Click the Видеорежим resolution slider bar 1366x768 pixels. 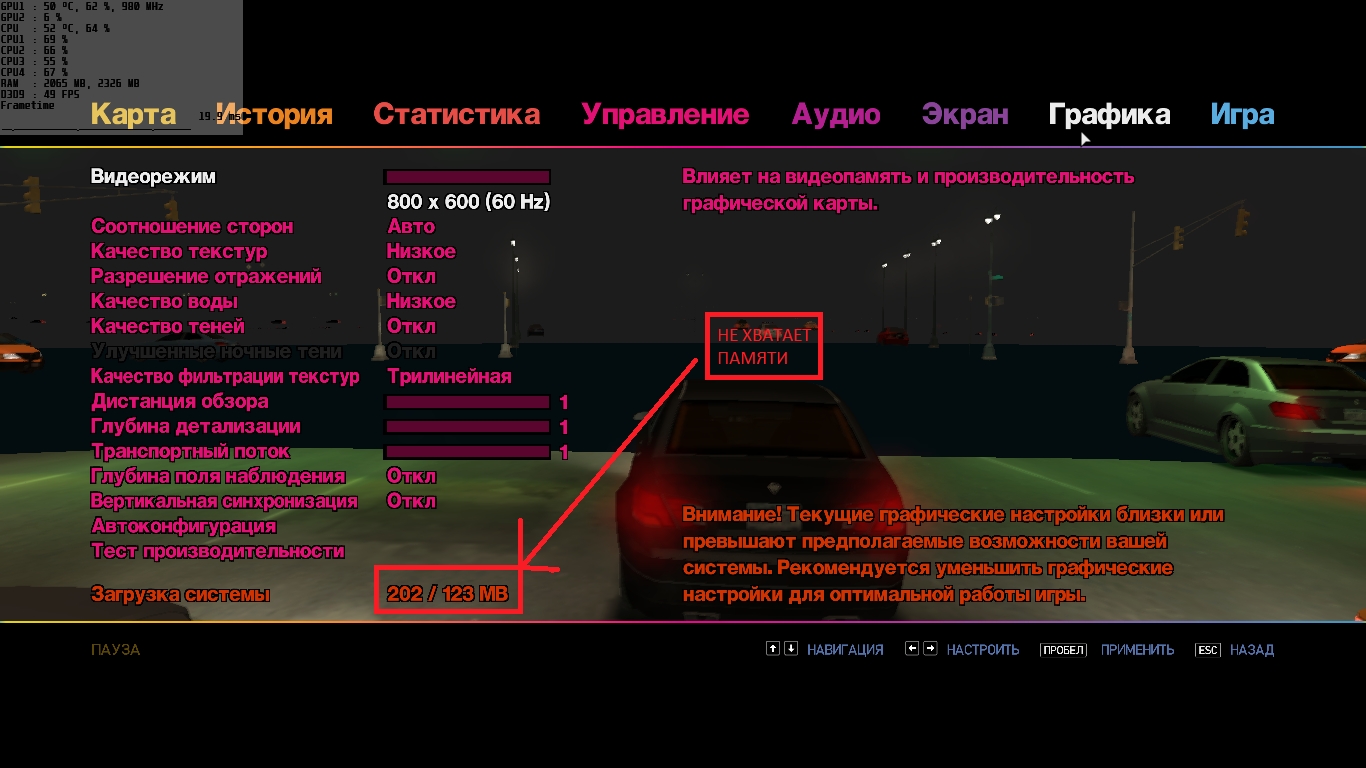[x=467, y=177]
